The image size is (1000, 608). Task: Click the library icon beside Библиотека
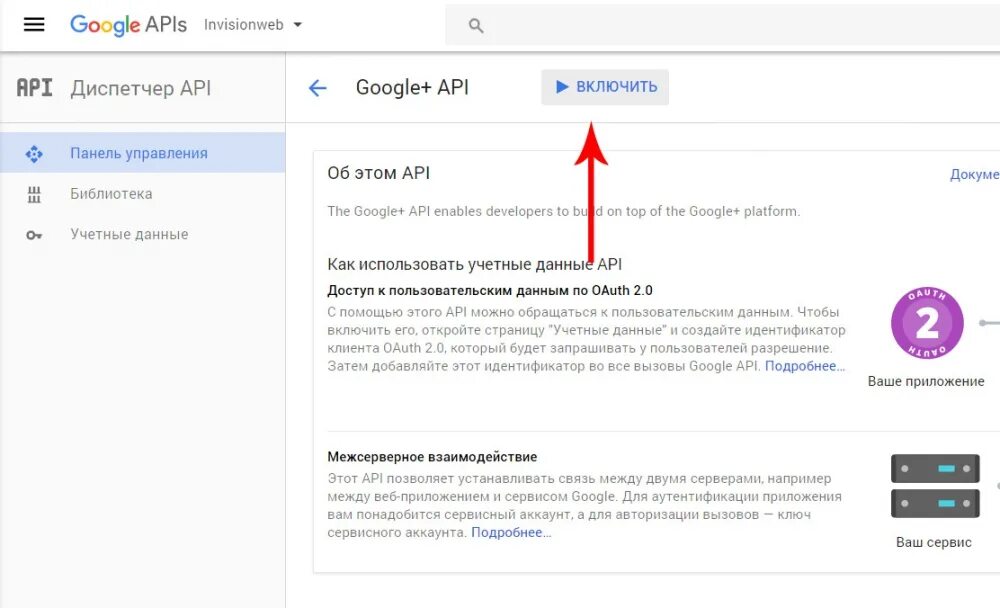tap(34, 195)
